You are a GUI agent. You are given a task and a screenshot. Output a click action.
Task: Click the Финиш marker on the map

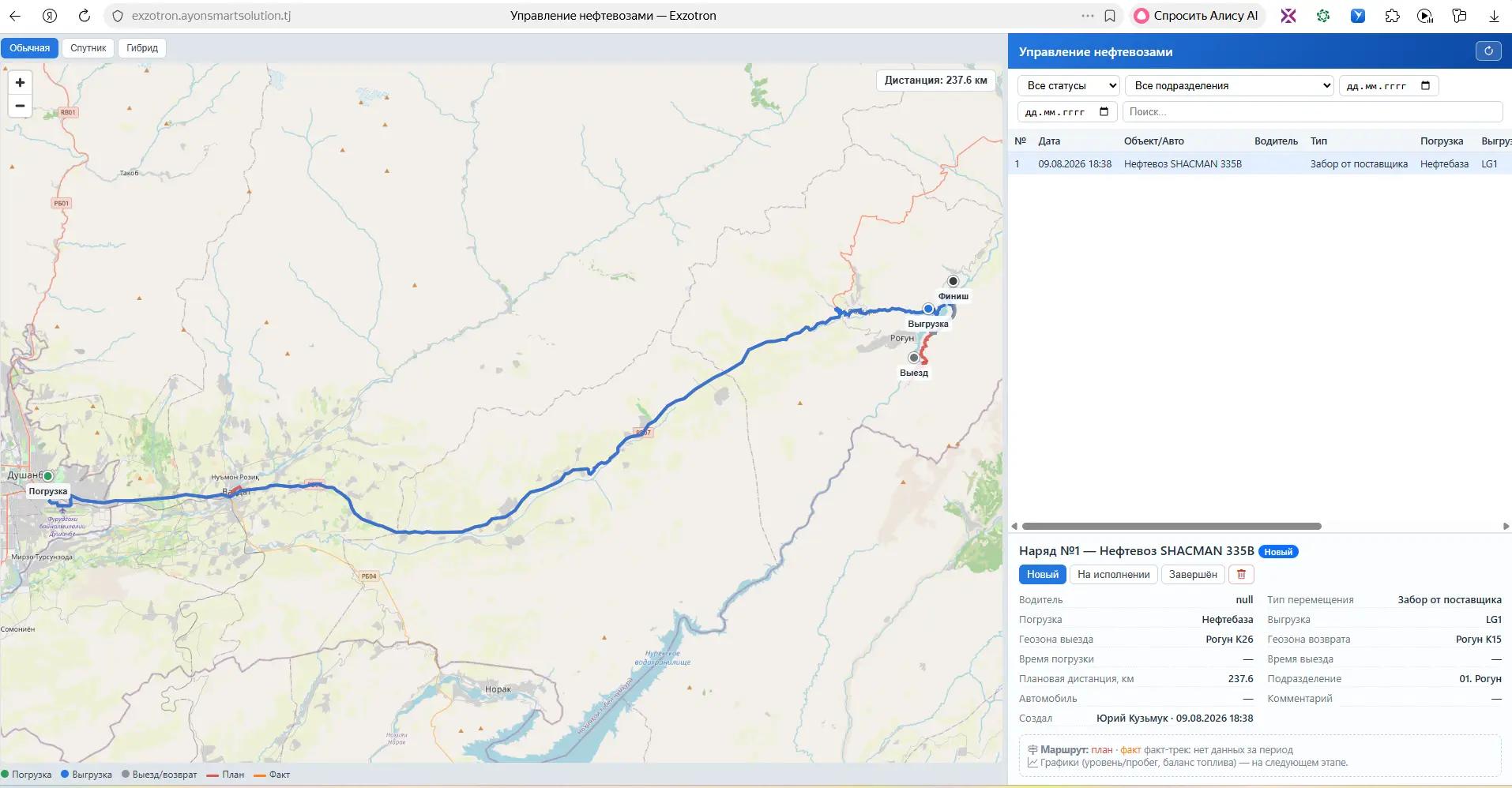(953, 281)
